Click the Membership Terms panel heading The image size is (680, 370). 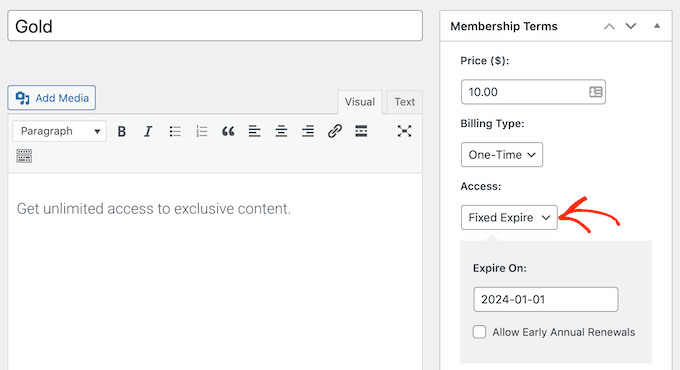[x=503, y=26]
